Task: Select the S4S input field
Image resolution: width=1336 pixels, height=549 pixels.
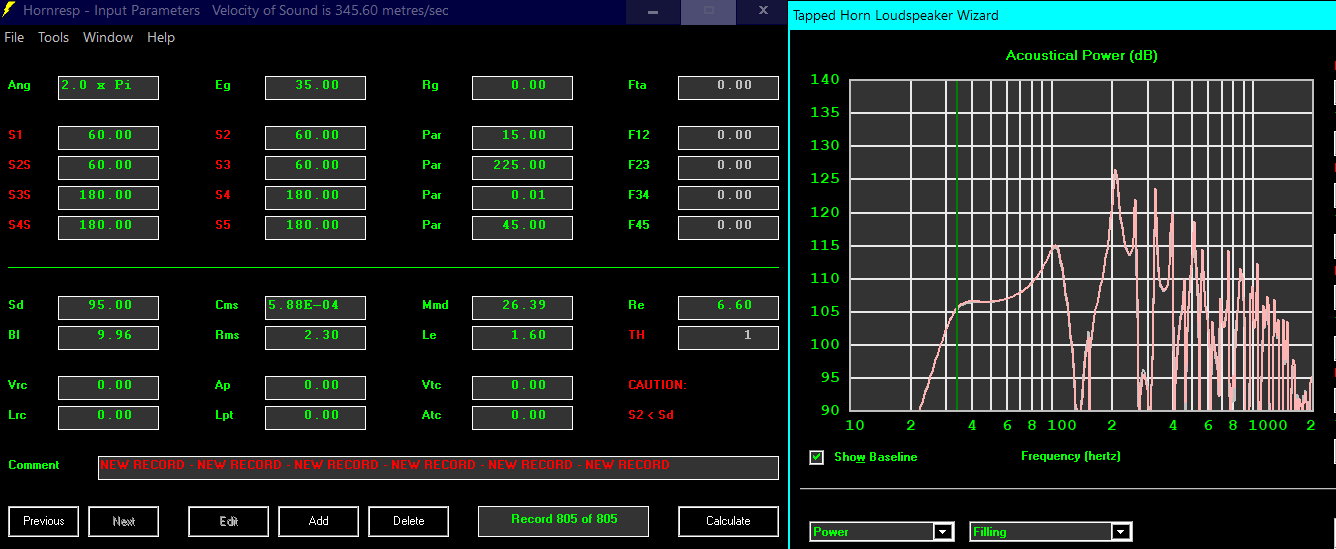Action: pos(108,227)
